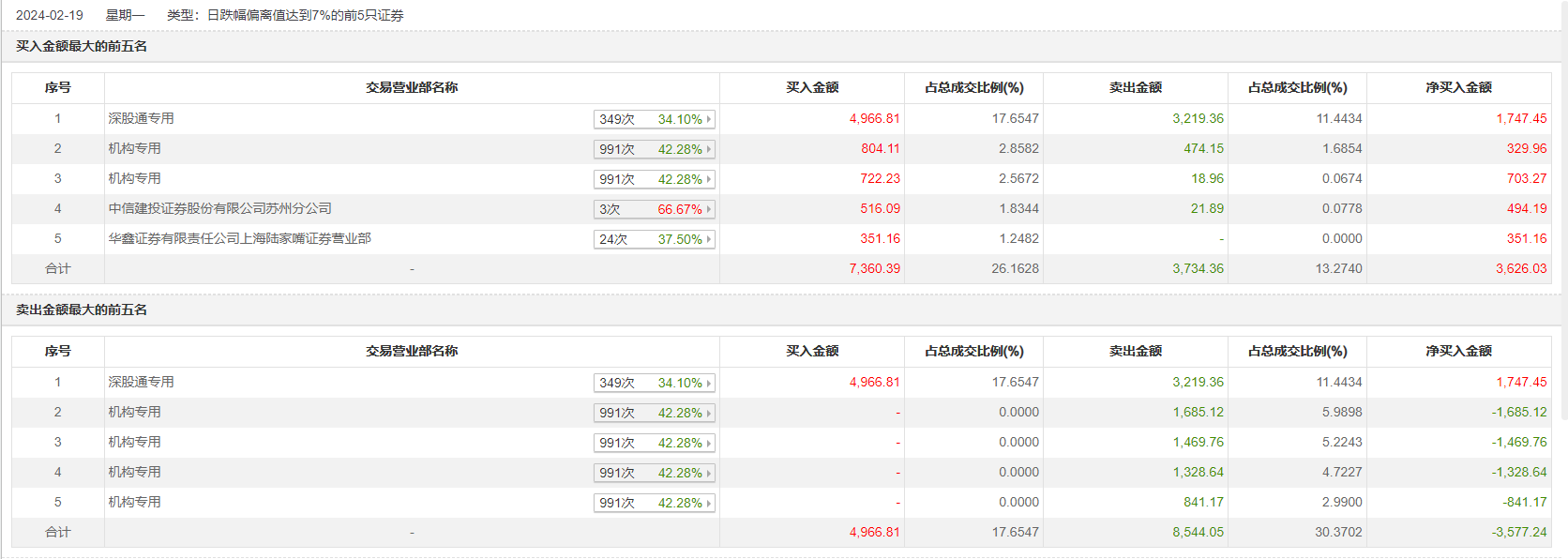Expand the 991次 badge in buy table row 2

(654, 149)
